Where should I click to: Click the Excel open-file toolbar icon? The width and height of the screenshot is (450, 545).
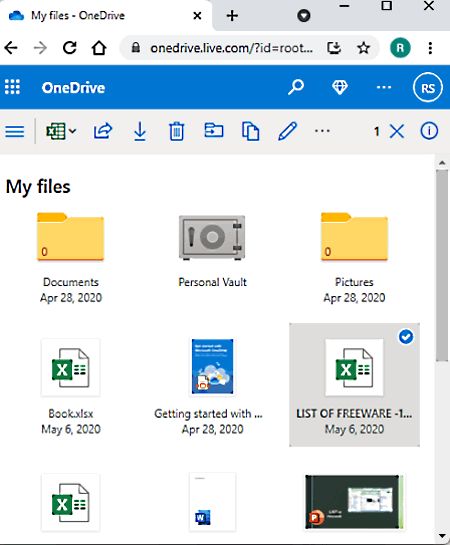[56, 131]
